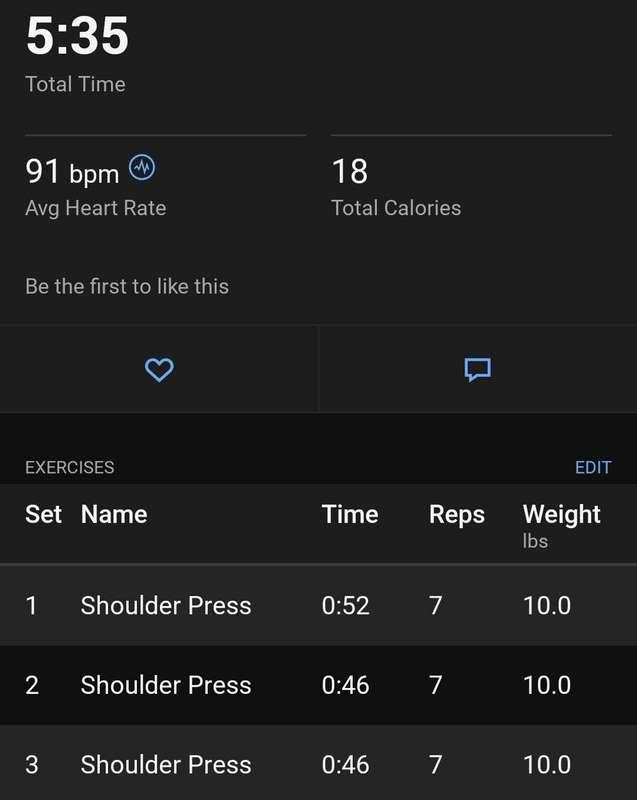Click the Reps column header
The height and width of the screenshot is (800, 637).
pyautogui.click(x=457, y=515)
